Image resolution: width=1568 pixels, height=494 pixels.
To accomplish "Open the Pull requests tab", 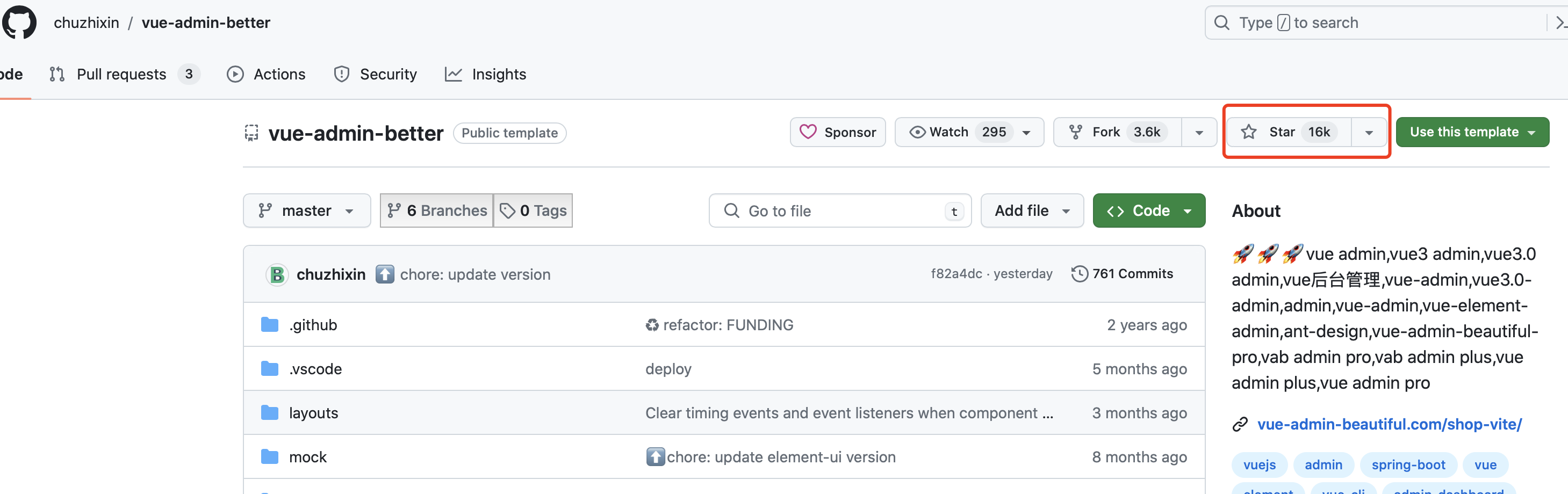I will tap(121, 74).
